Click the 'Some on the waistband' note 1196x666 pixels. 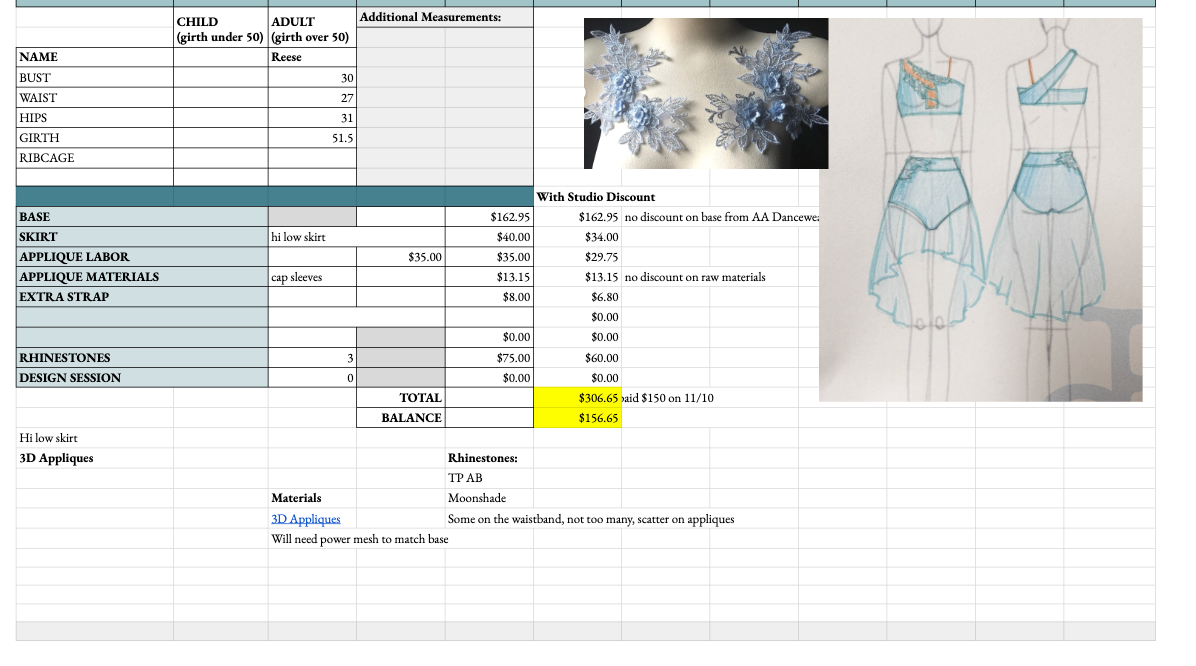[591, 519]
